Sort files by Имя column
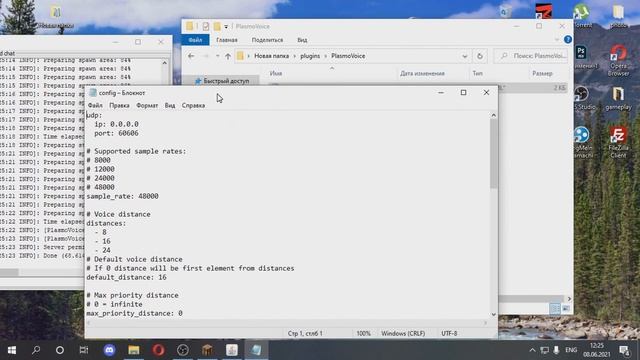640x360 pixels. pyautogui.click(x=276, y=73)
